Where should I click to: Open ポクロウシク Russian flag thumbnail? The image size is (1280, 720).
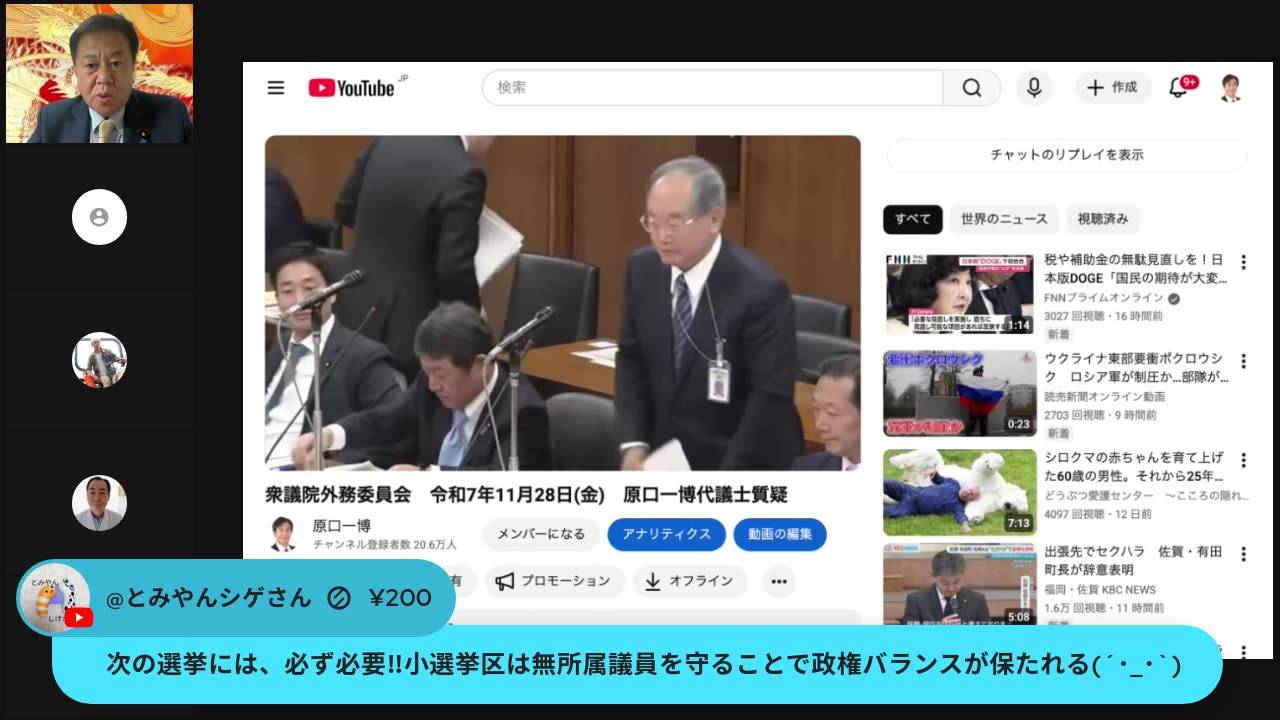pos(959,393)
